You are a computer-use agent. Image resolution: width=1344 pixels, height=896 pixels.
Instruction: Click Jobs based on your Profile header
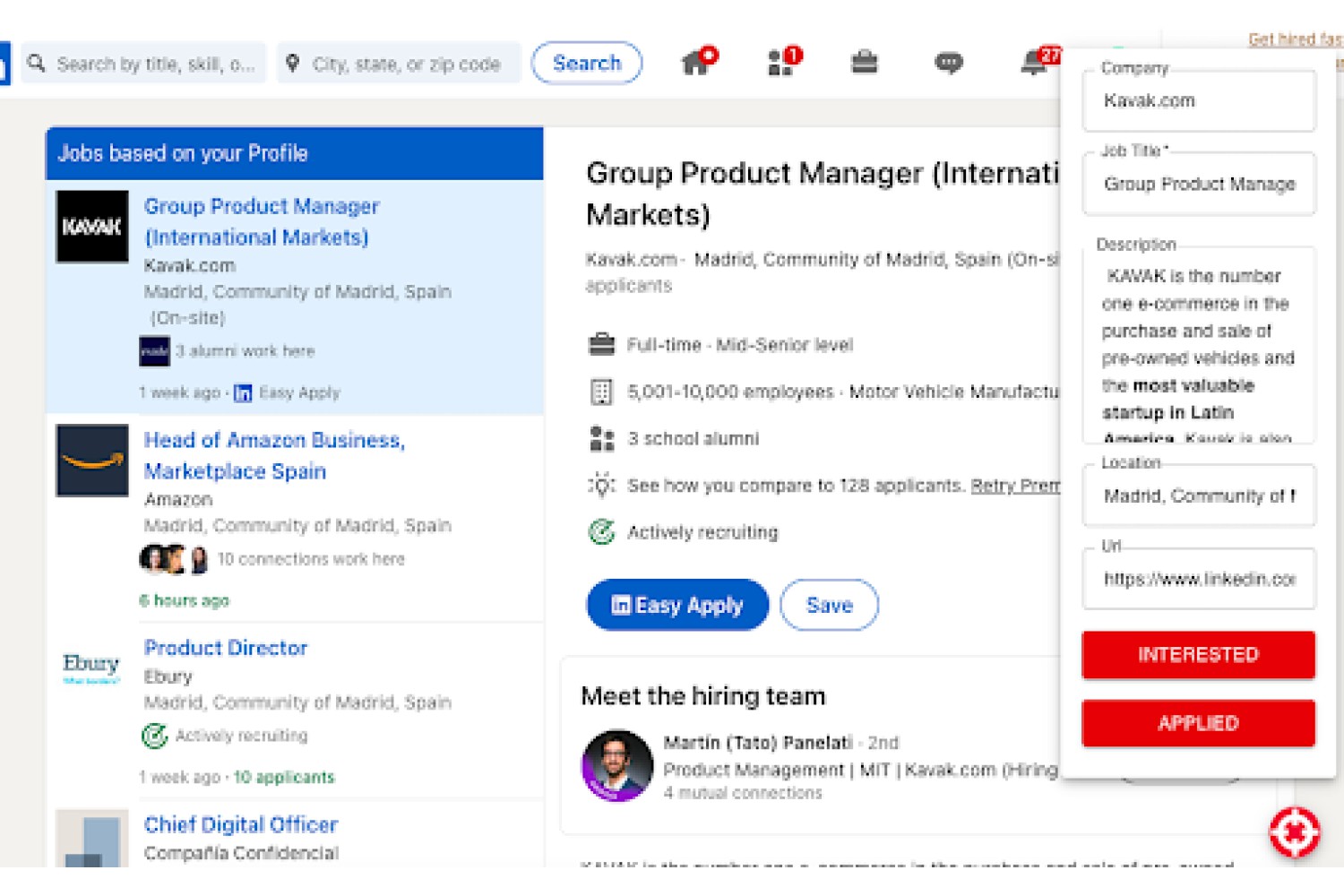point(294,153)
